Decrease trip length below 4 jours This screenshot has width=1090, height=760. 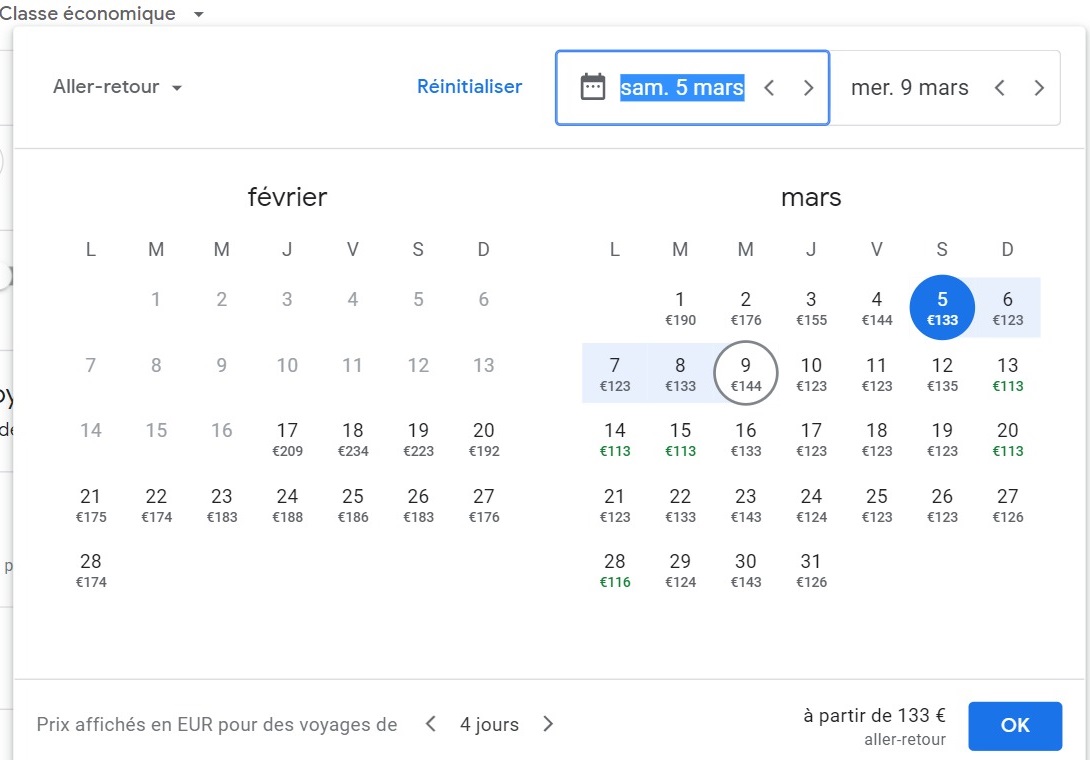pyautogui.click(x=431, y=724)
